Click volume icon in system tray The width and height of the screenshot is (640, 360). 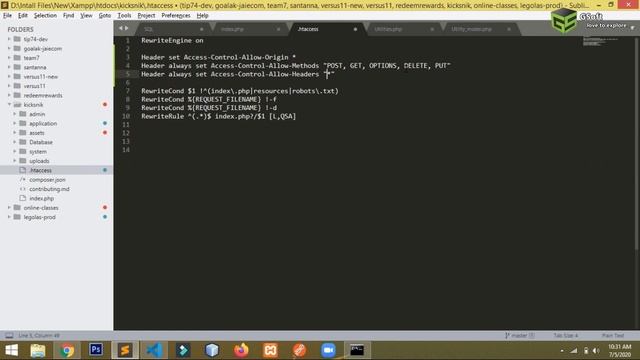596,351
